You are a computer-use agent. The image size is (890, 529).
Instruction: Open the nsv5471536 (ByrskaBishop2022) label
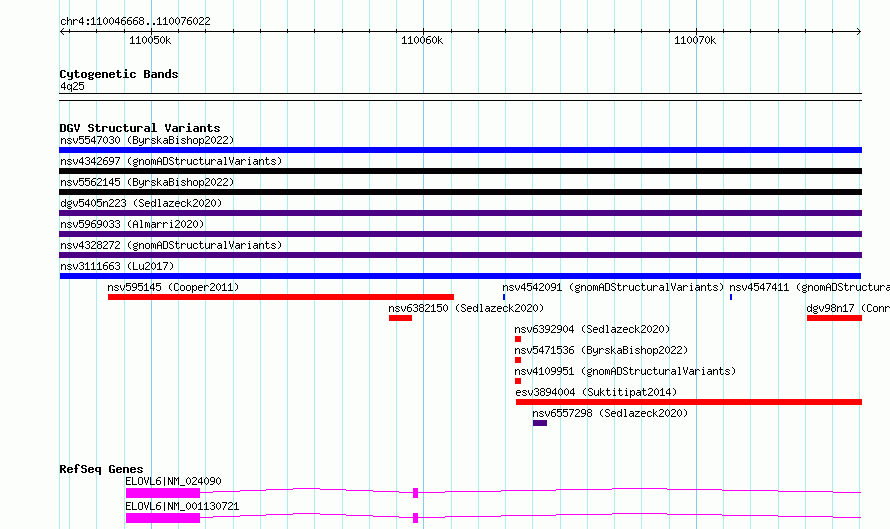coord(601,350)
